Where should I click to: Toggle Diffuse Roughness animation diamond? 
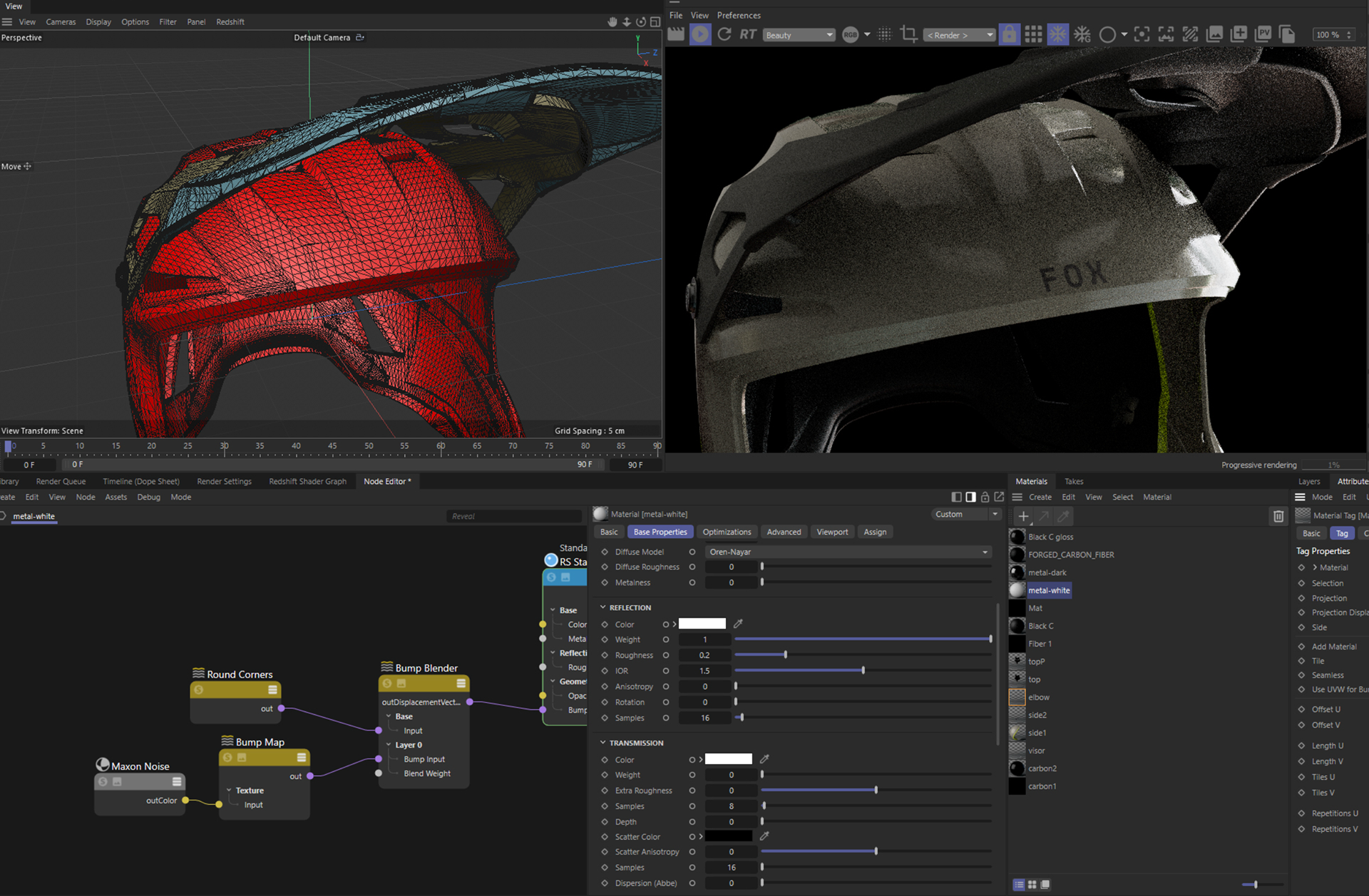tap(605, 567)
